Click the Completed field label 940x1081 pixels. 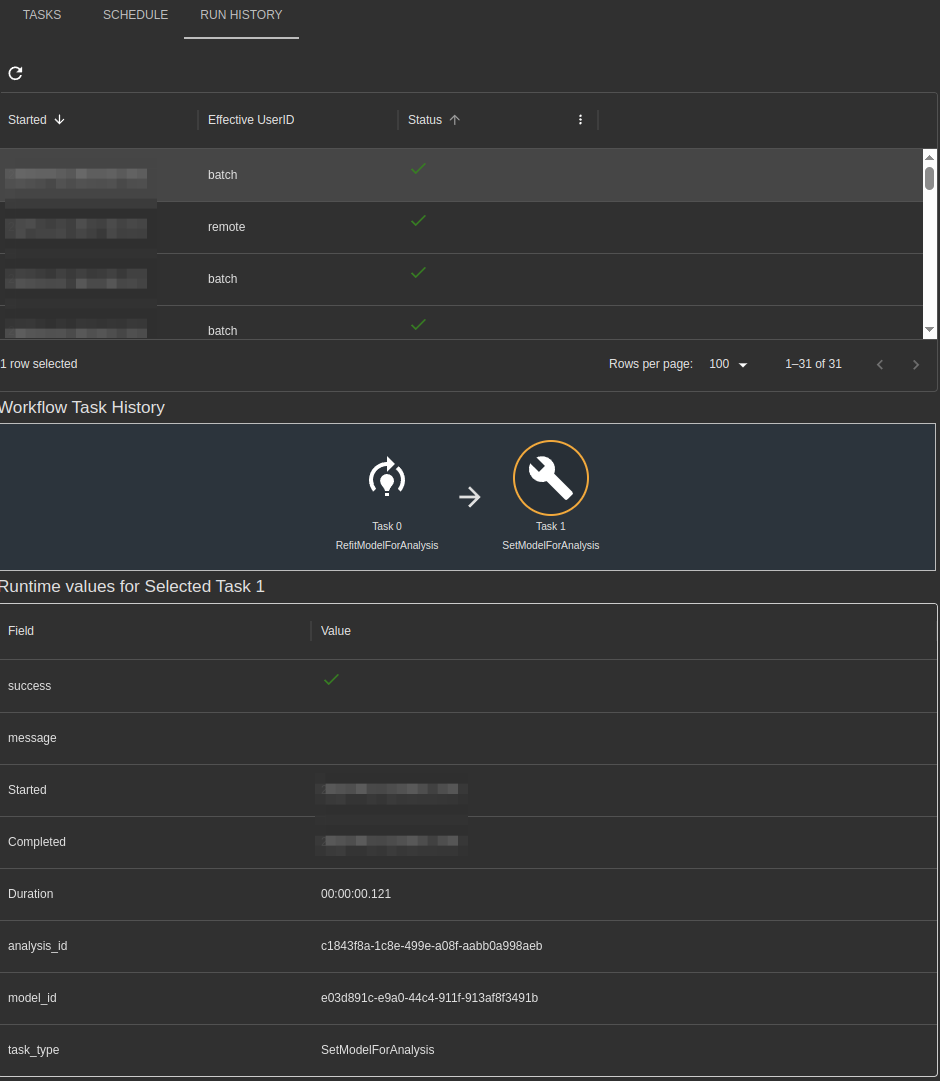37,842
